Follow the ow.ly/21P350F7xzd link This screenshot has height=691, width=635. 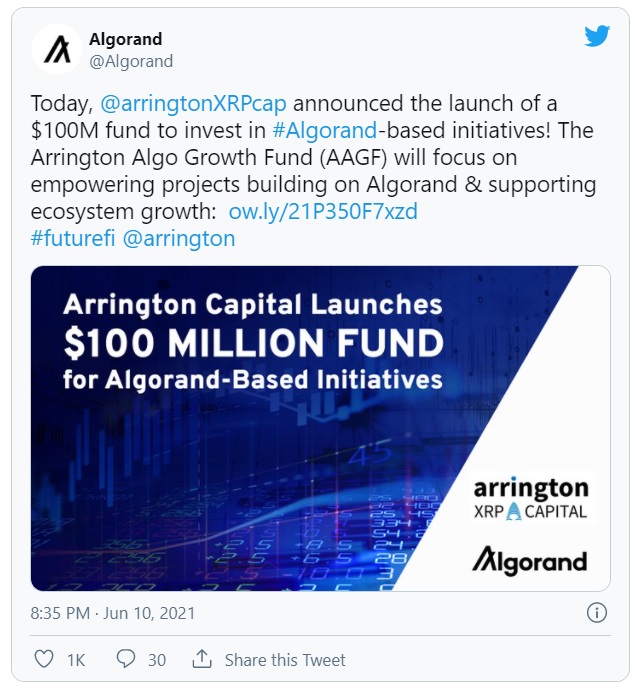pos(321,212)
